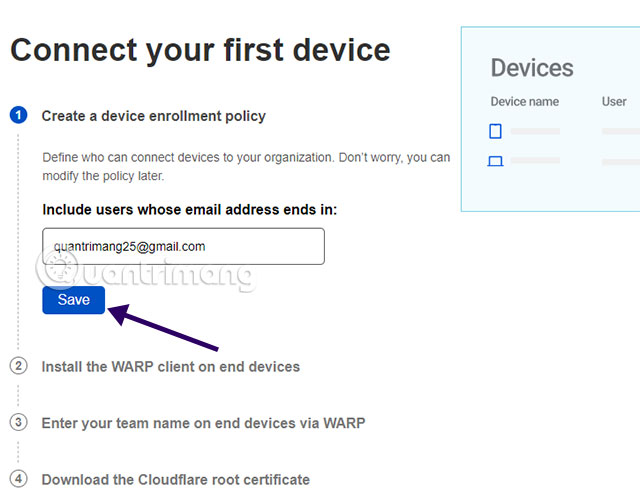640x490 pixels.
Task: Click the purple arrow pointing at Save
Action: [164, 329]
